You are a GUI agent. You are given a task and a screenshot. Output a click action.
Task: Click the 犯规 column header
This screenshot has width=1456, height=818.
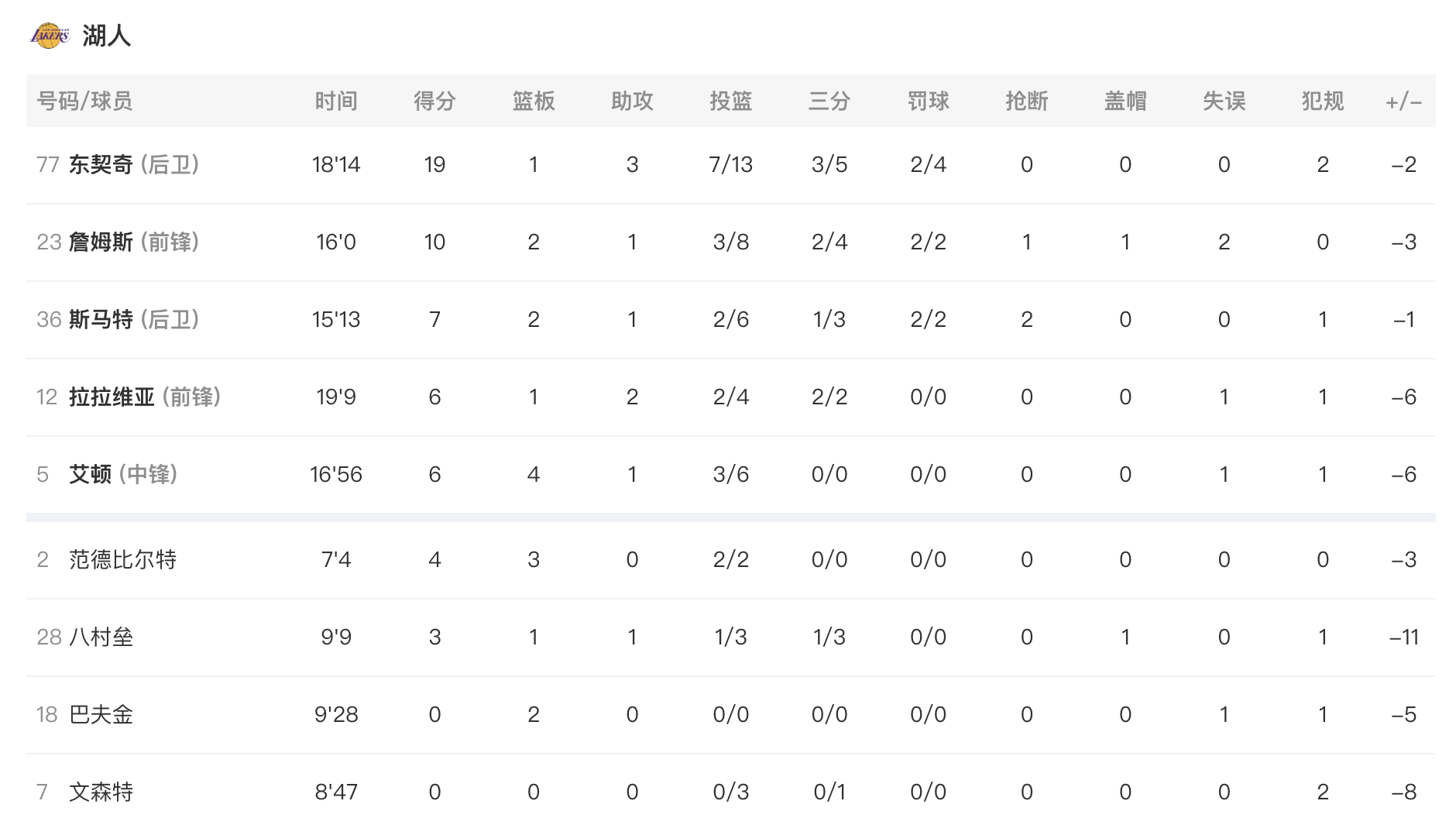point(1323,101)
